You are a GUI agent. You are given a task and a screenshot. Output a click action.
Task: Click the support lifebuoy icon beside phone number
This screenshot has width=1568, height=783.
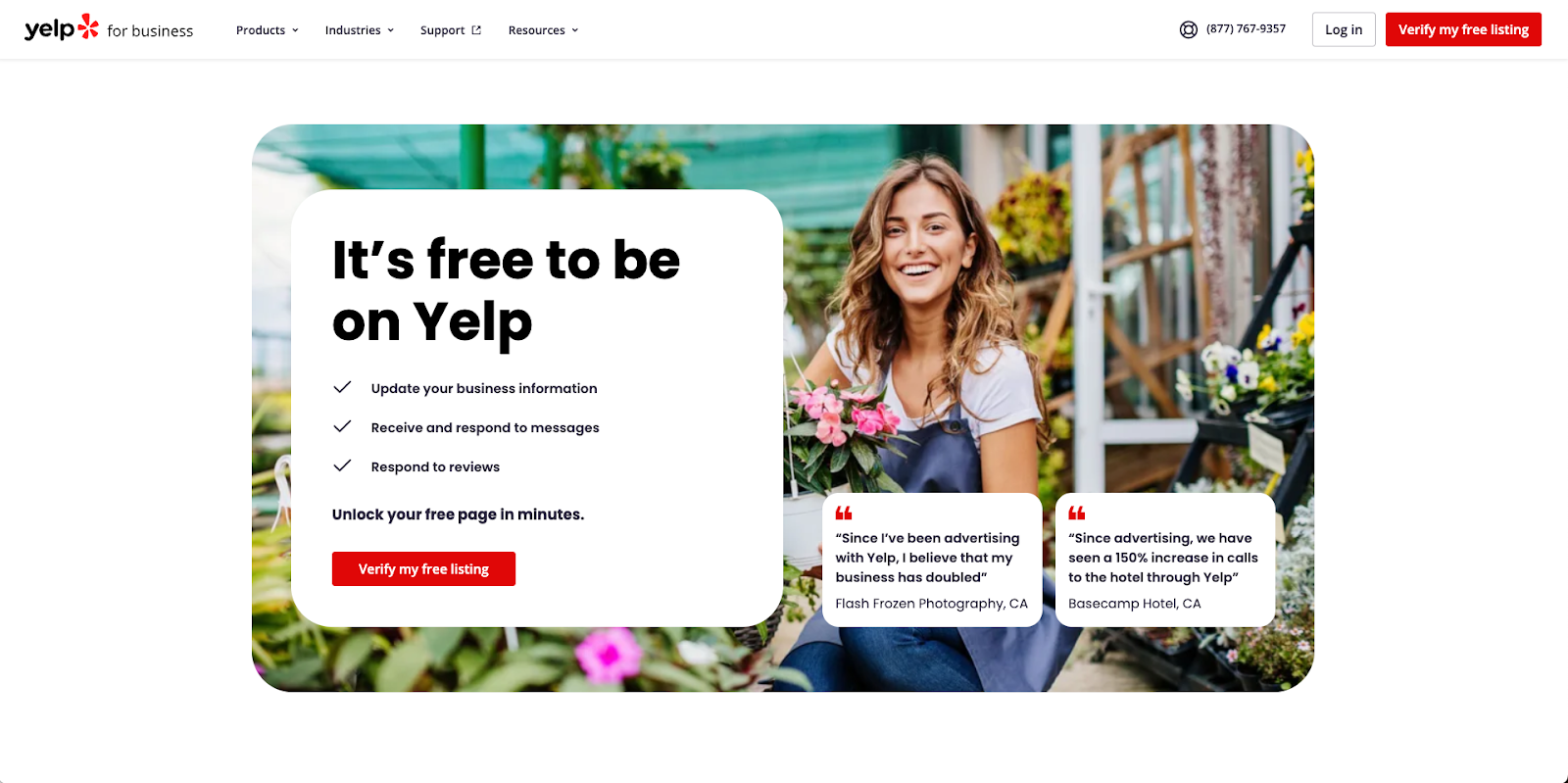pyautogui.click(x=1189, y=29)
